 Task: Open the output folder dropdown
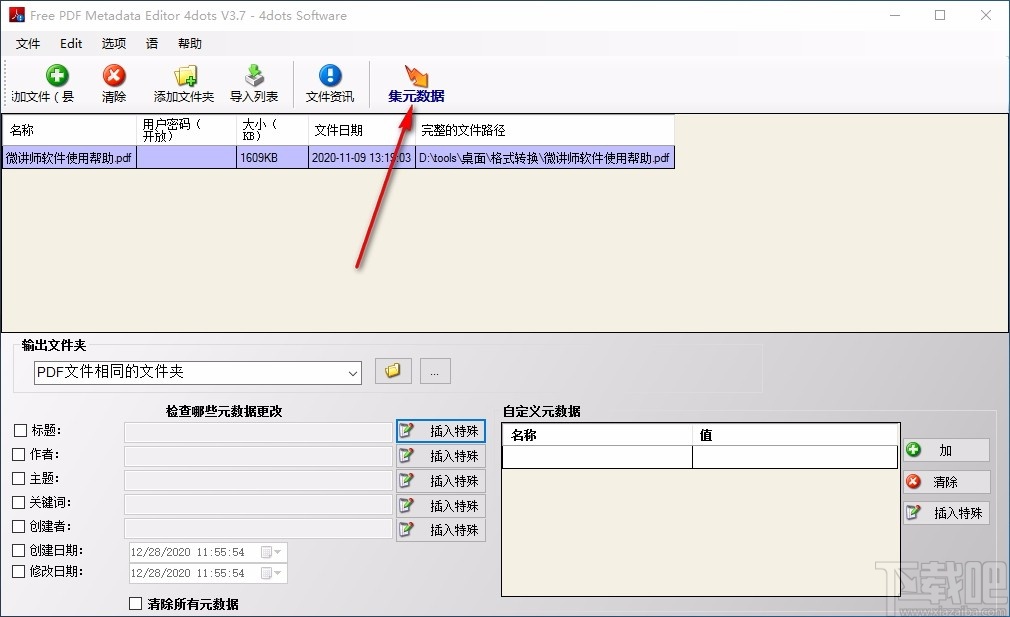[x=352, y=371]
